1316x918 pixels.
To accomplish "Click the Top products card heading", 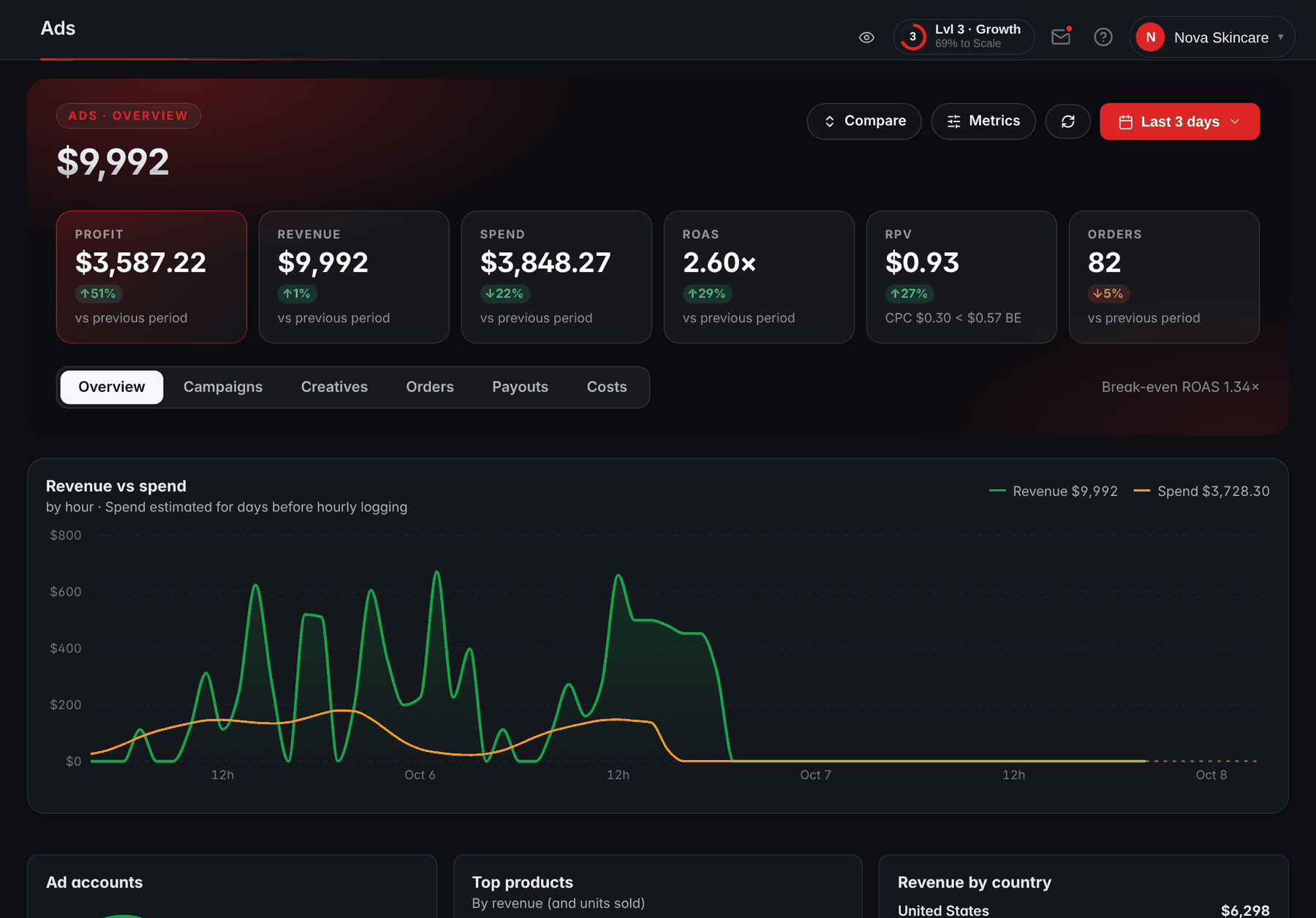I will (523, 882).
